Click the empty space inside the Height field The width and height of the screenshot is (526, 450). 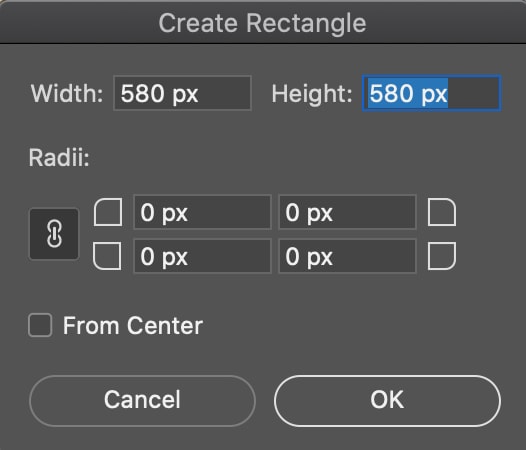(473, 93)
